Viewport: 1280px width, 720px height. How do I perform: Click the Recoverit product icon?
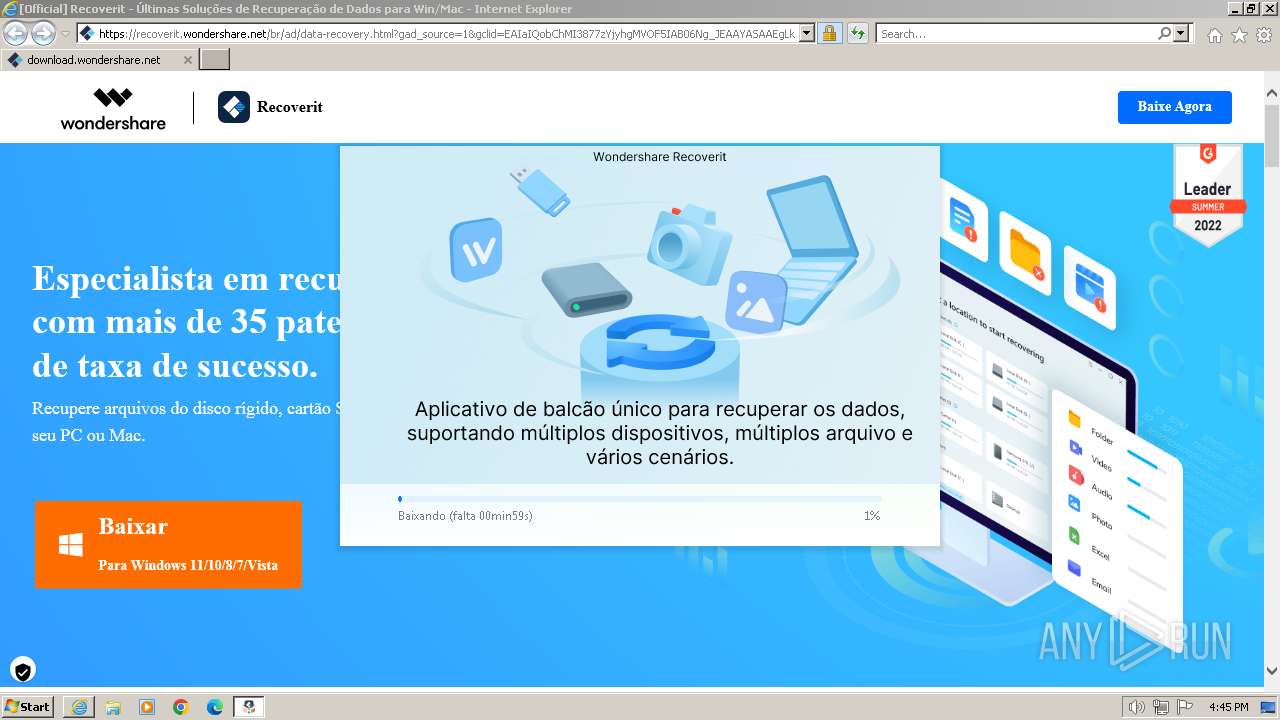[234, 107]
